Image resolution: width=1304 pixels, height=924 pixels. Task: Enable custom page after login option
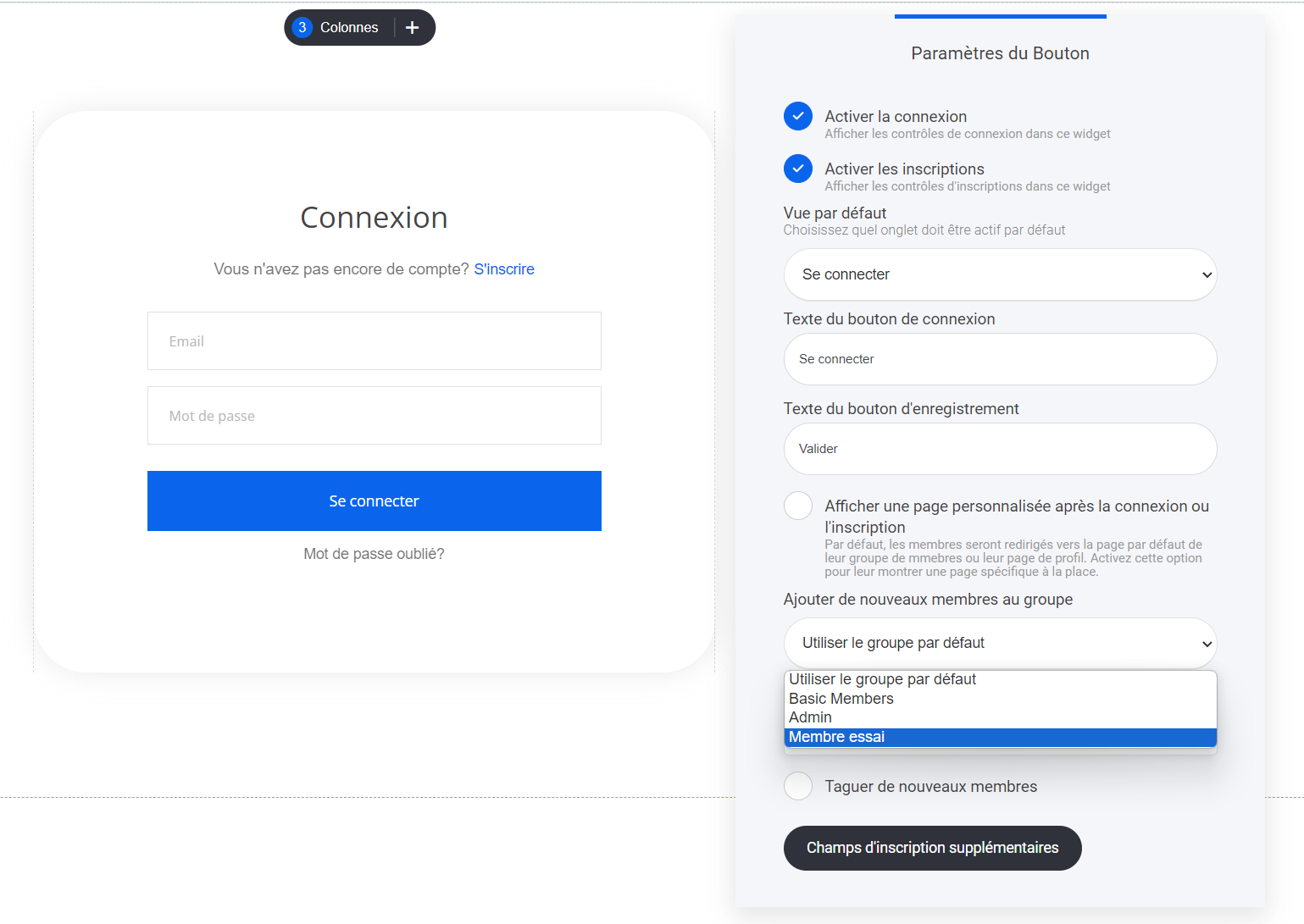[798, 506]
